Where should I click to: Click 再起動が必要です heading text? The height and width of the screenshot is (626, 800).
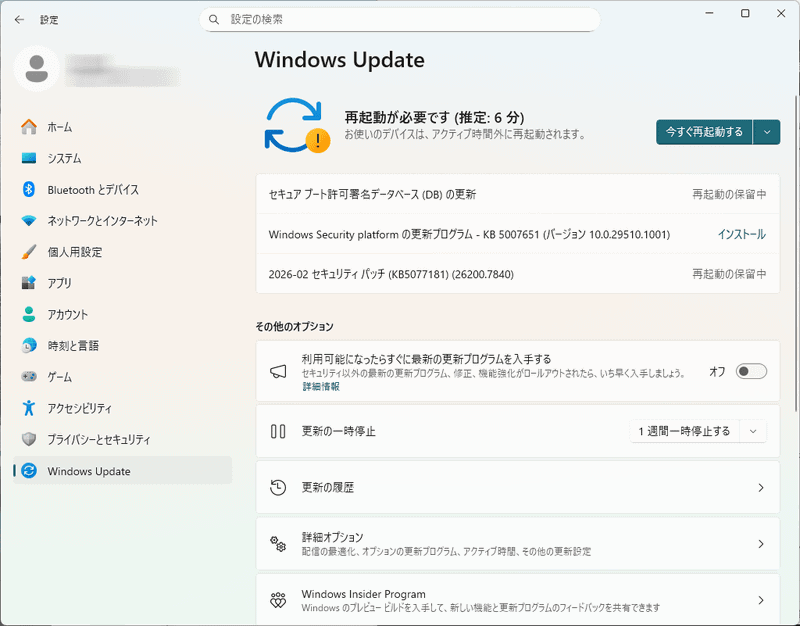pyautogui.click(x=434, y=117)
